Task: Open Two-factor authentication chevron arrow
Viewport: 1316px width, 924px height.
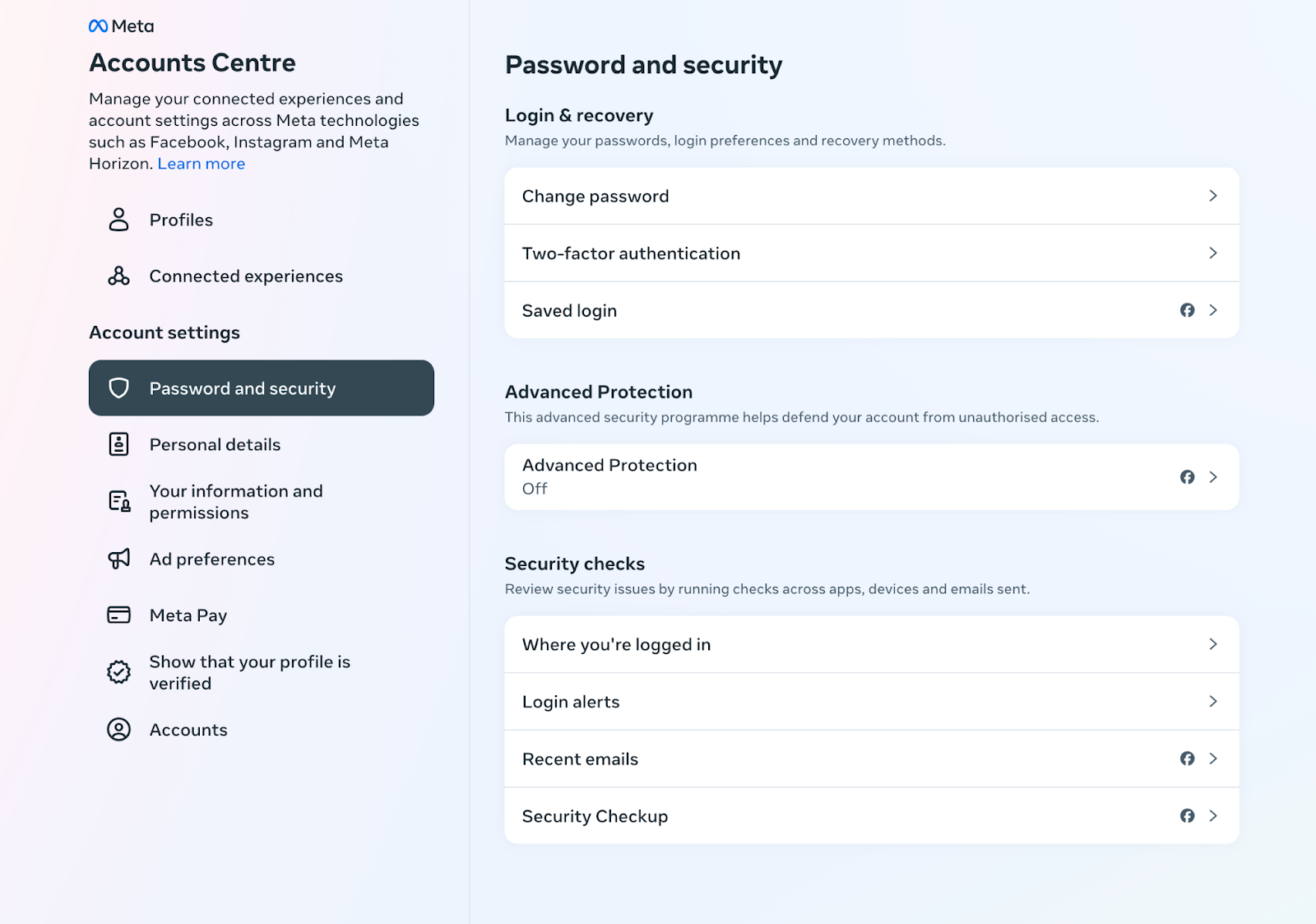Action: [x=1212, y=253]
